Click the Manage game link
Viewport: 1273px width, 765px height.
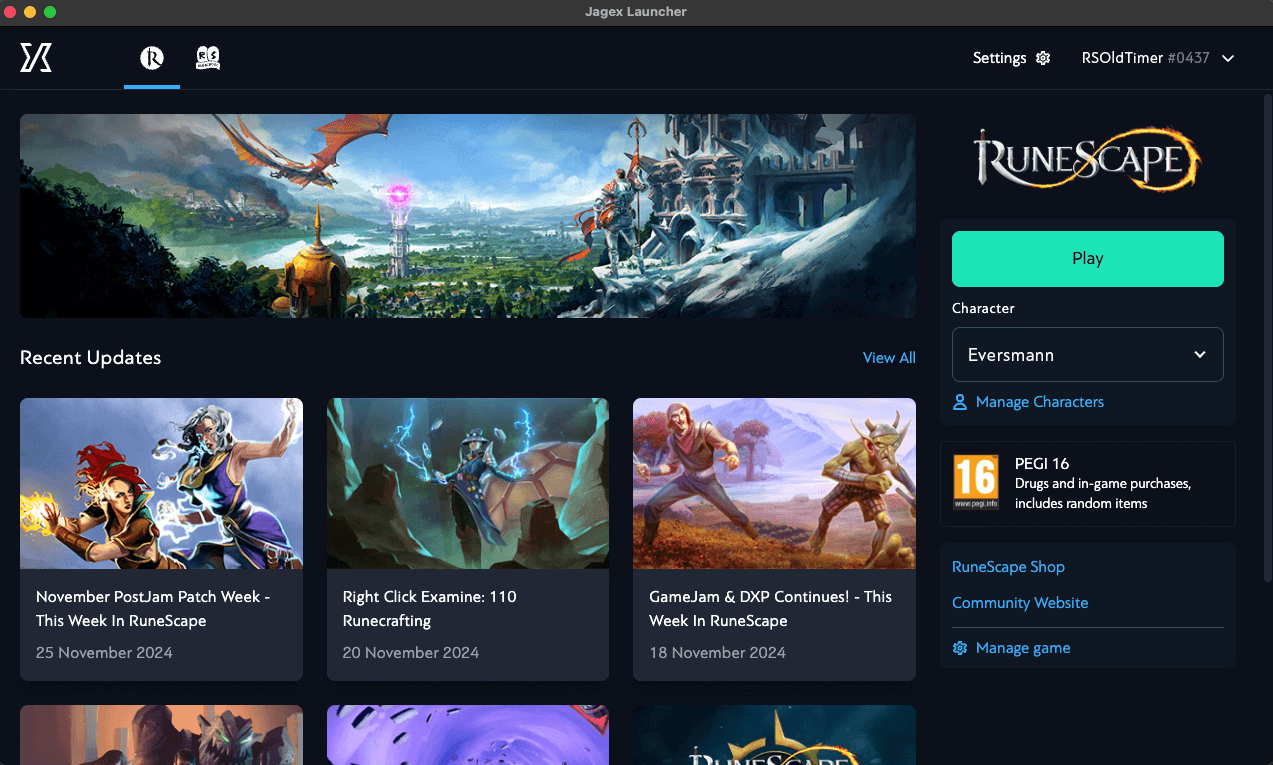(x=1023, y=648)
